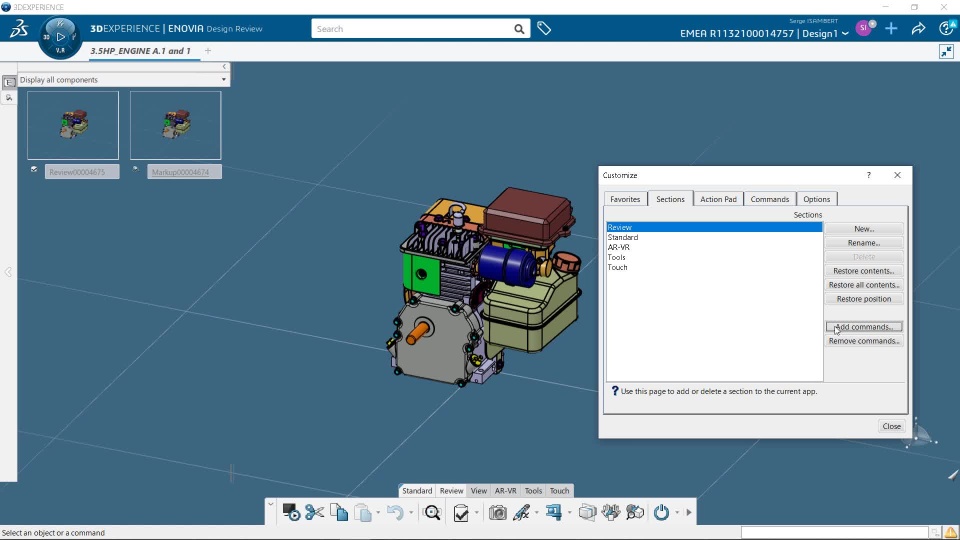Select the 3.5HP_ENGINE A.1 and 1 tab
Screen dimensions: 960x540
tap(140, 51)
